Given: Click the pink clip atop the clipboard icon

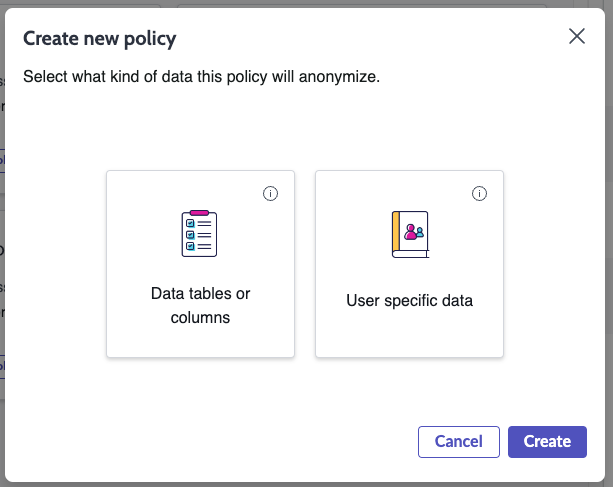Looking at the screenshot, I should point(199,213).
